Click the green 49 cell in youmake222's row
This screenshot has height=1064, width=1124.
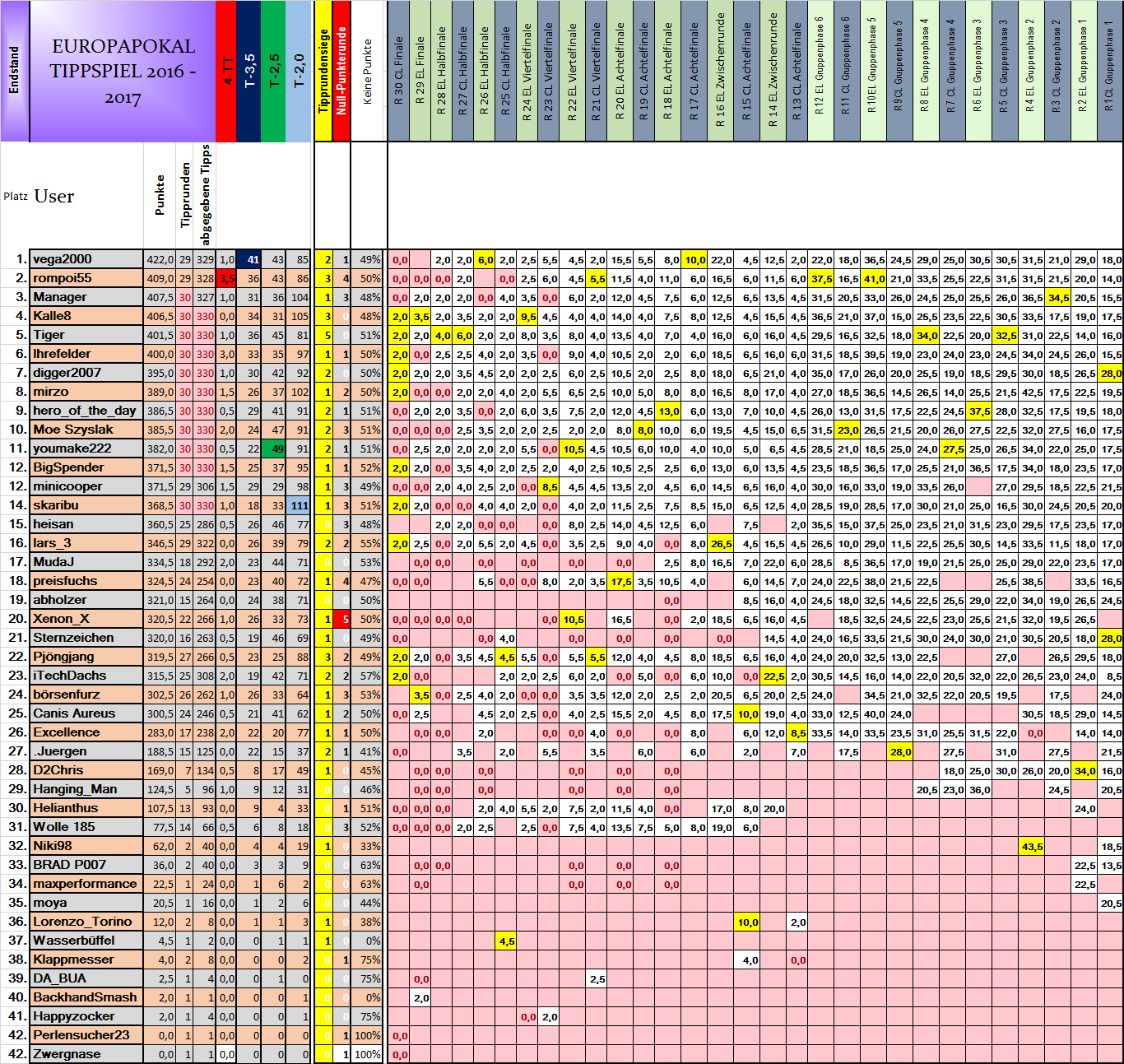click(273, 448)
